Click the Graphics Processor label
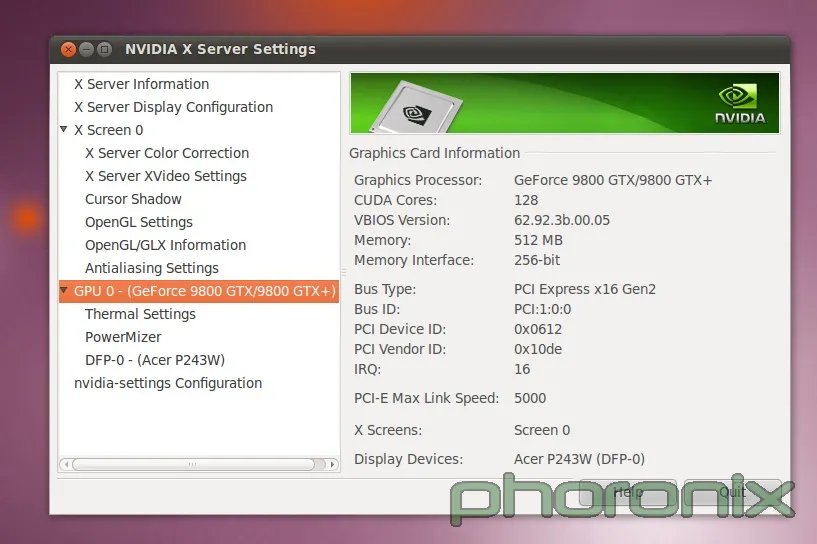Image resolution: width=817 pixels, height=544 pixels. [x=418, y=180]
